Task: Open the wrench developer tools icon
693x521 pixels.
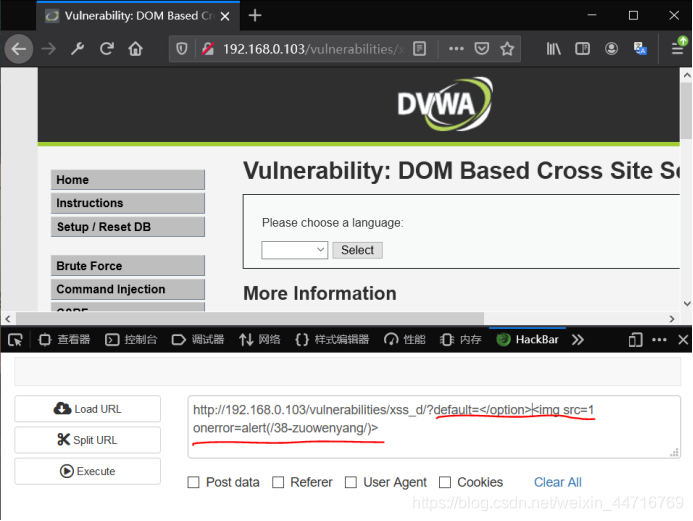Action: tap(77, 49)
